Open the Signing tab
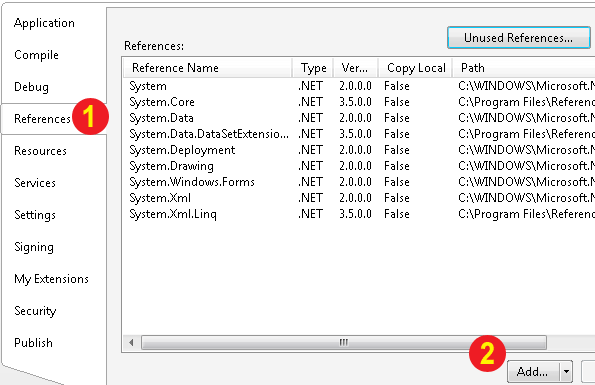Image resolution: width=595 pixels, height=385 pixels. (x=34, y=247)
